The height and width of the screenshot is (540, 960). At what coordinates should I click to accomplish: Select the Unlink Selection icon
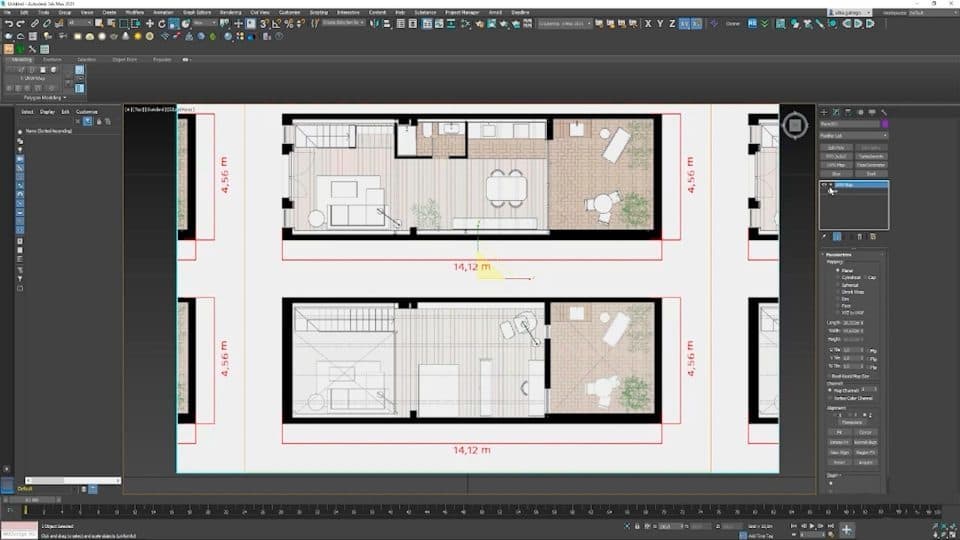47,24
